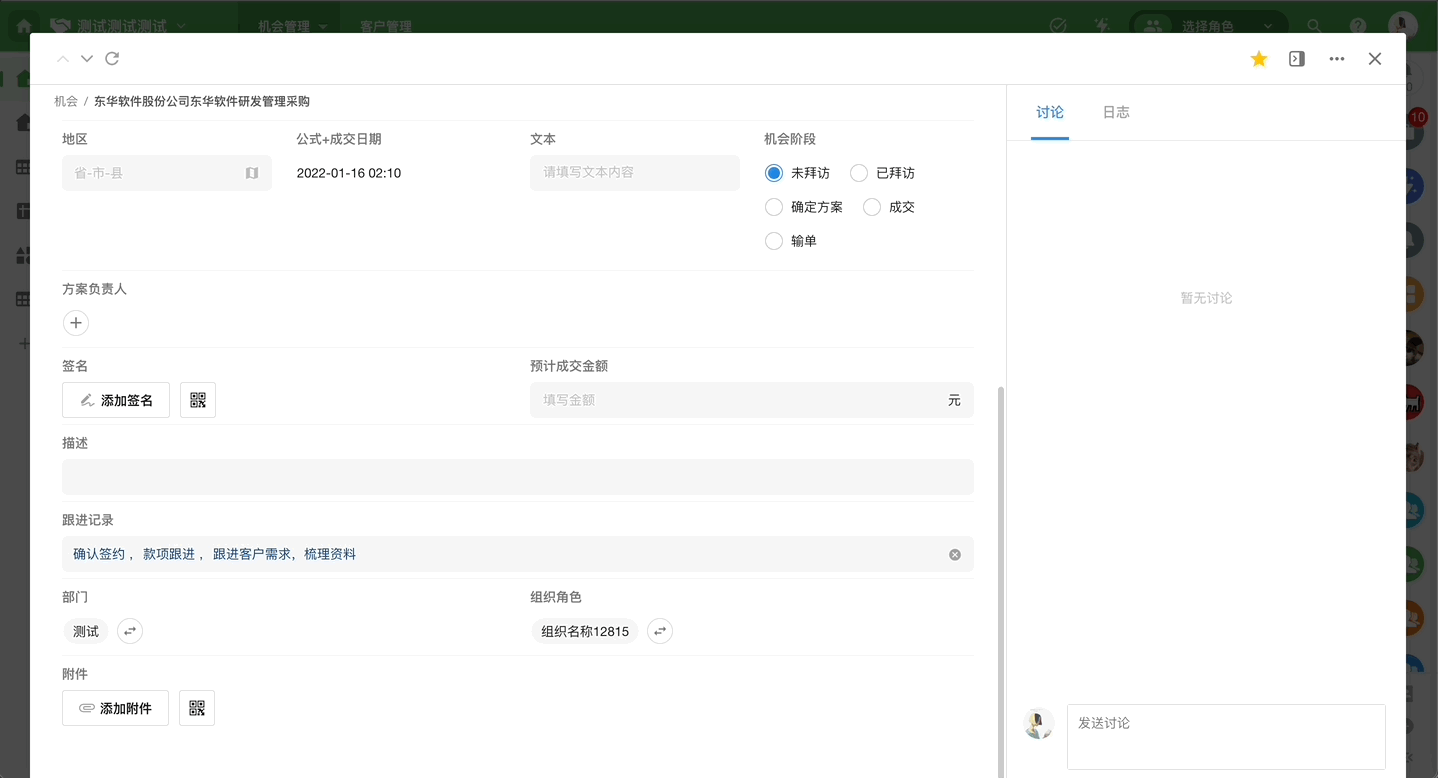
Task: Open the QR code next to 添加签名
Action: tap(198, 400)
